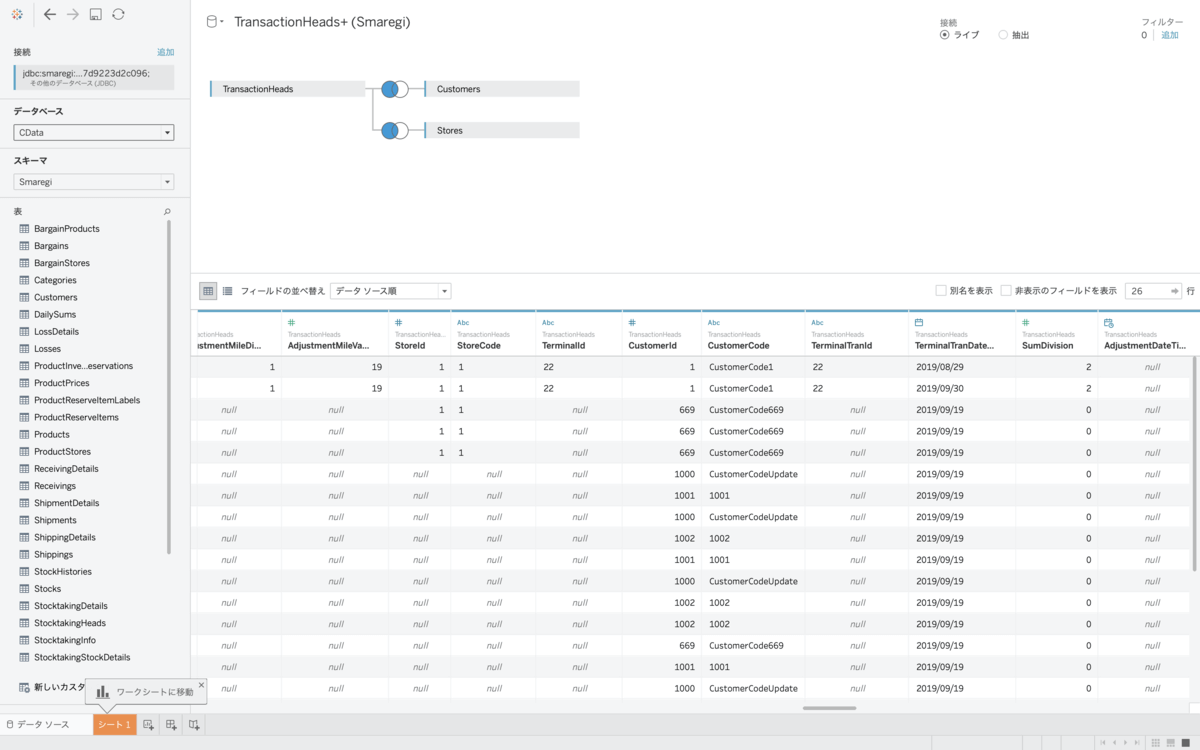
Task: Select the 抽出 connection radio button
Action: [1003, 35]
